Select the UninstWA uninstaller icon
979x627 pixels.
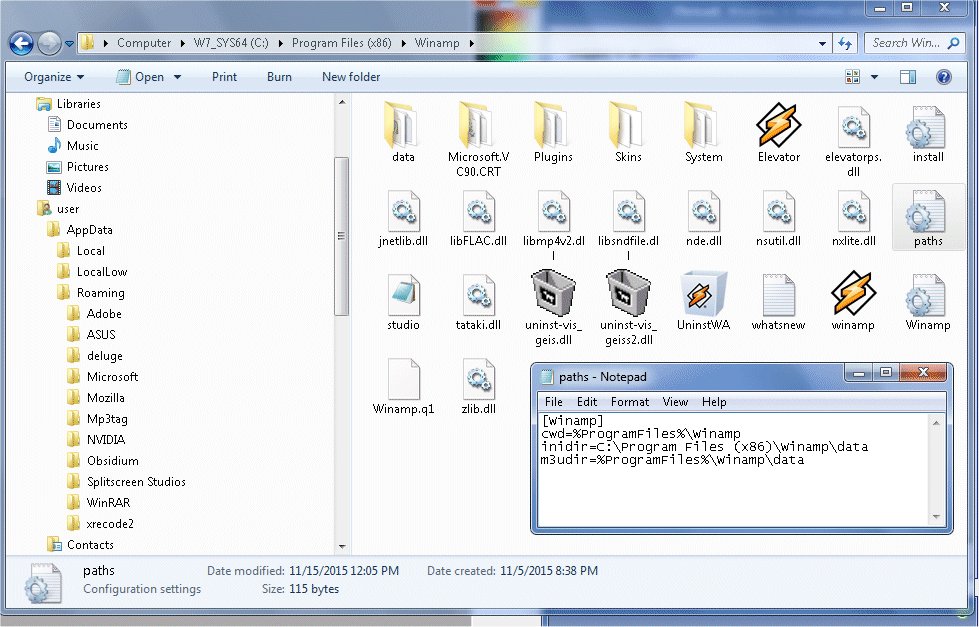(x=704, y=294)
